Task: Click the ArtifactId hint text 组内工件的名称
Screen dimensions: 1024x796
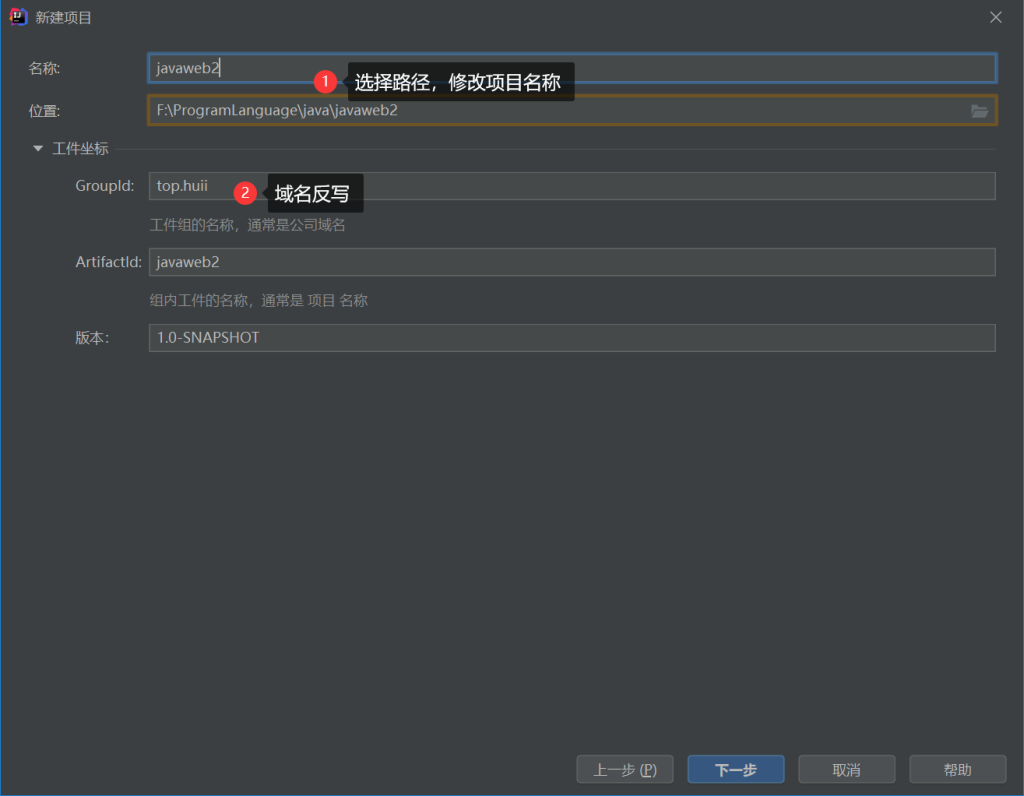Action: 258,300
